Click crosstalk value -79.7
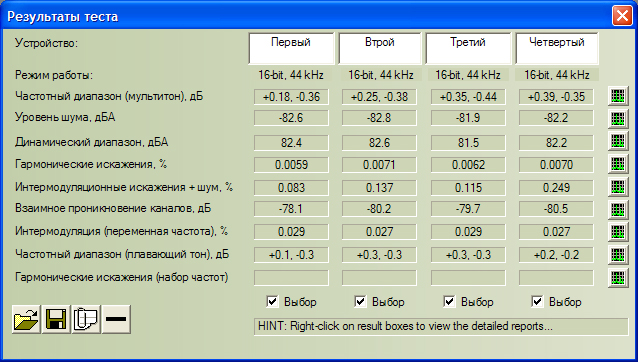Image resolution: width=638 pixels, height=362 pixels. [x=468, y=209]
